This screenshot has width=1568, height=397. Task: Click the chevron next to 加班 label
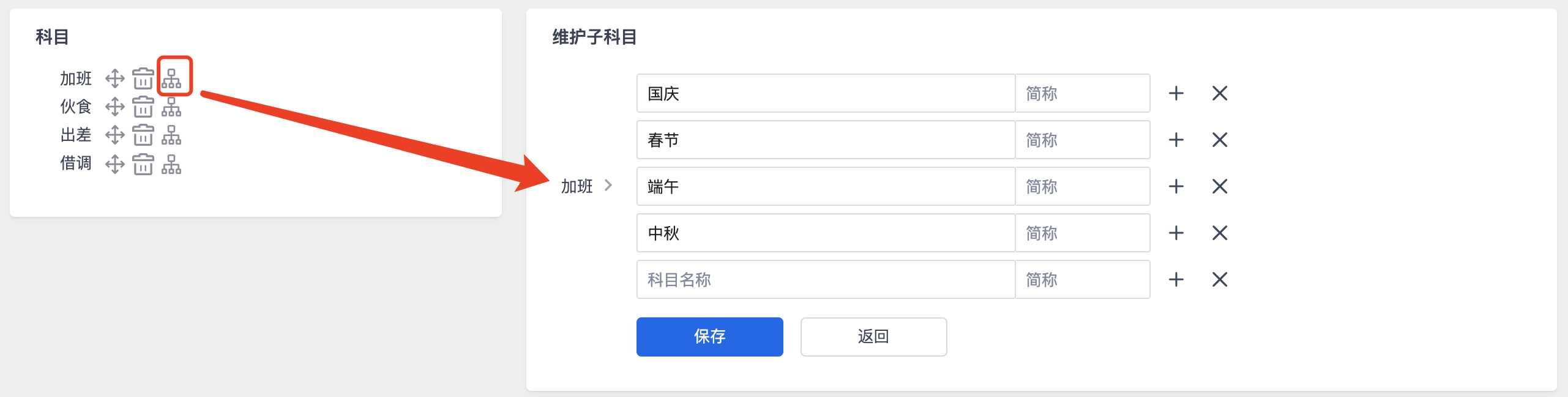608,185
